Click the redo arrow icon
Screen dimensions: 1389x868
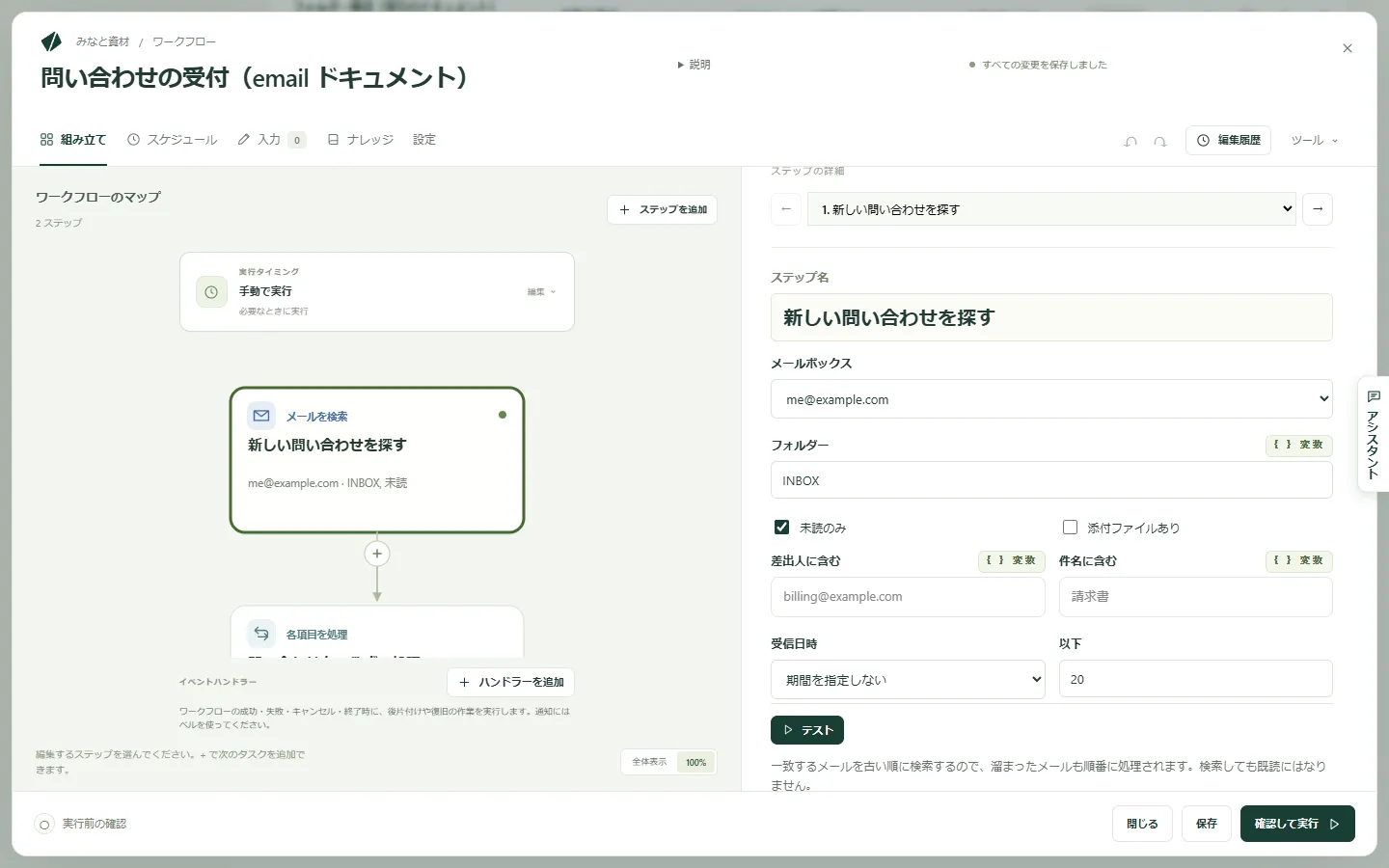coord(1160,141)
